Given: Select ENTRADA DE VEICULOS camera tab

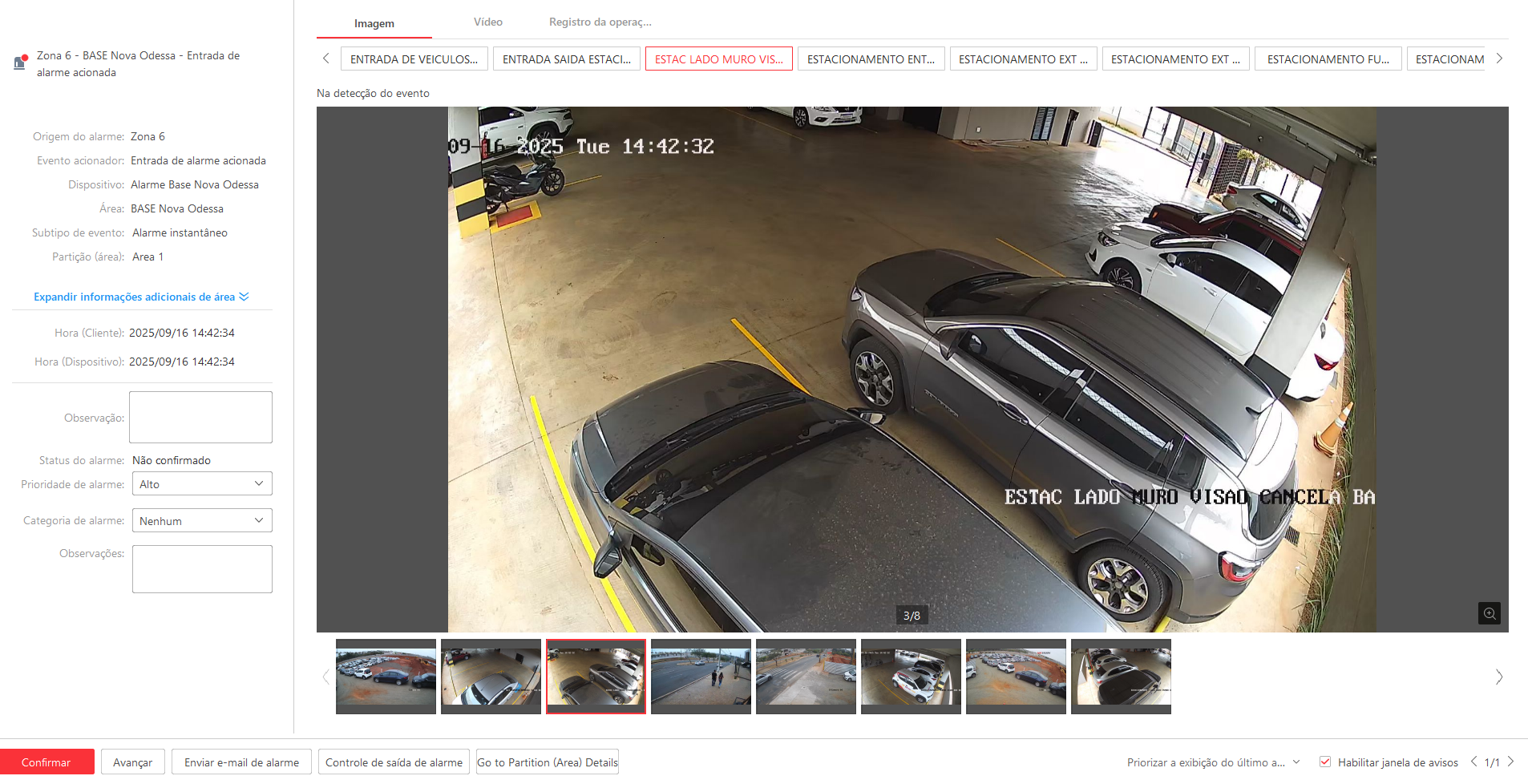Looking at the screenshot, I should [414, 59].
